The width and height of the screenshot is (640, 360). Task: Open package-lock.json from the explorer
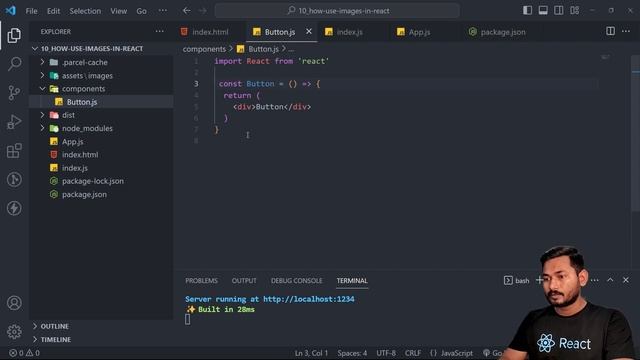pyautogui.click(x=101, y=181)
